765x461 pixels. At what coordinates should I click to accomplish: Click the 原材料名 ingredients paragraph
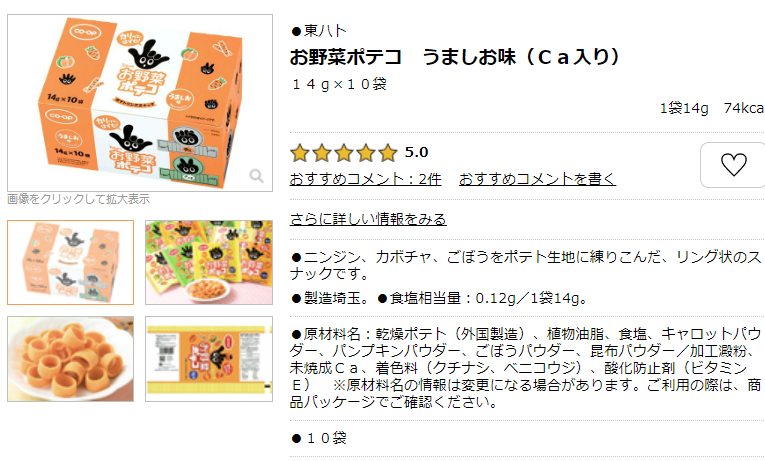[x=525, y=368]
